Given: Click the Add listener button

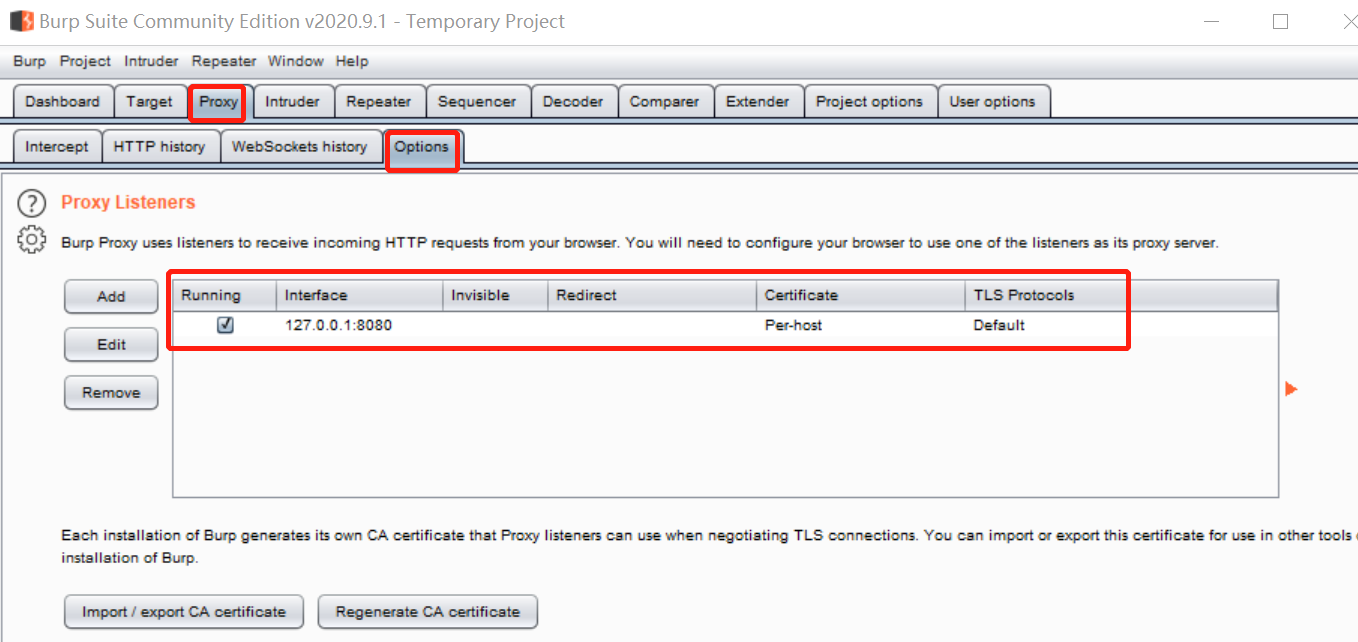Looking at the screenshot, I should 111,296.
